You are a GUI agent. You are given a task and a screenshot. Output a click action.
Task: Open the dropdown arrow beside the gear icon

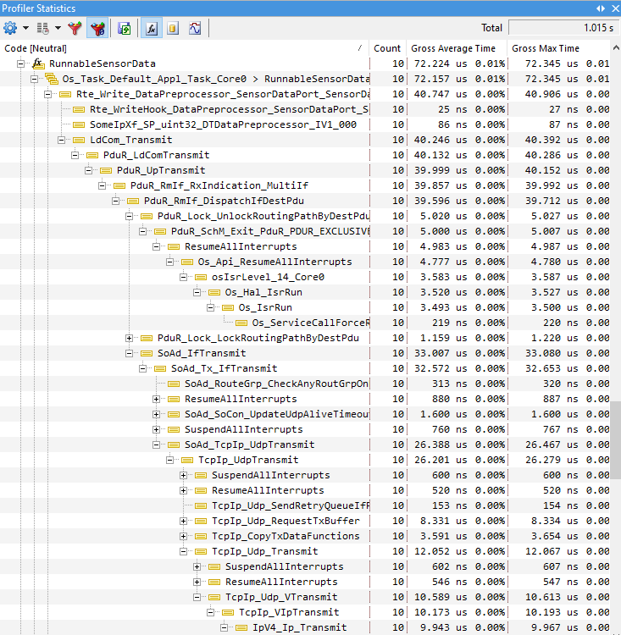tap(26, 28)
